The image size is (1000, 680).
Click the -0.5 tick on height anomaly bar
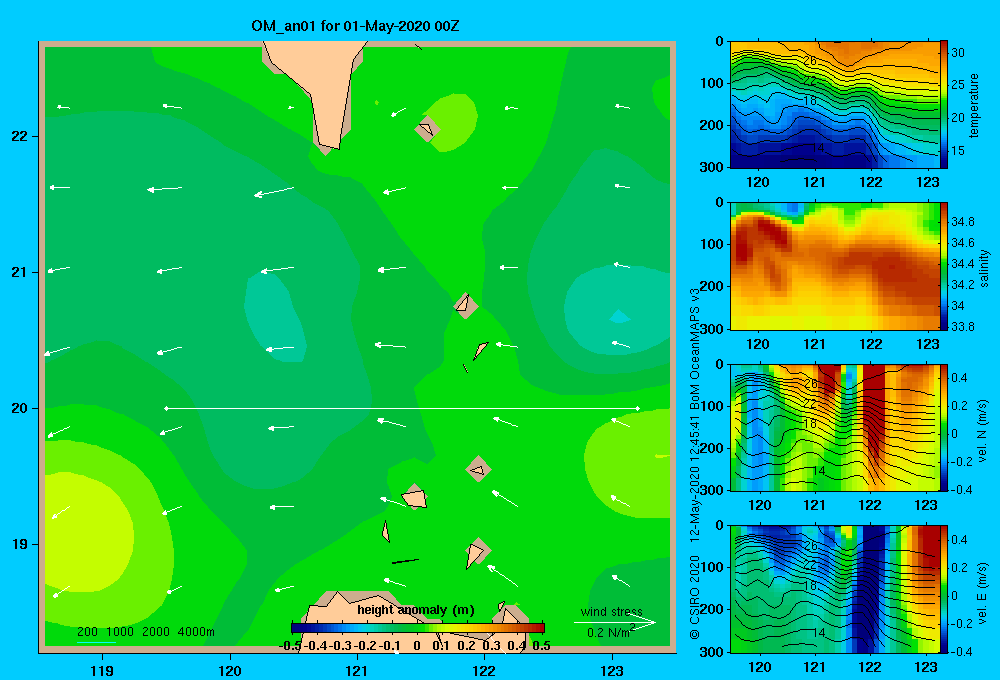click(290, 646)
